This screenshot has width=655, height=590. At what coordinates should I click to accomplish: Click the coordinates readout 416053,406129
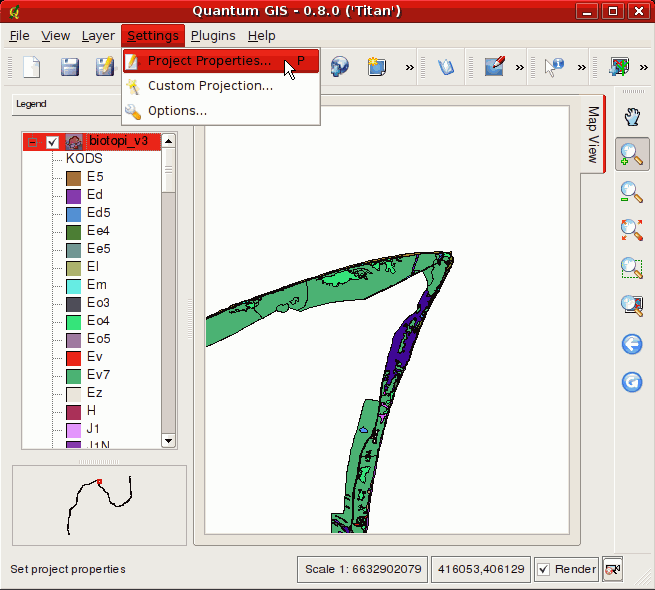click(481, 569)
